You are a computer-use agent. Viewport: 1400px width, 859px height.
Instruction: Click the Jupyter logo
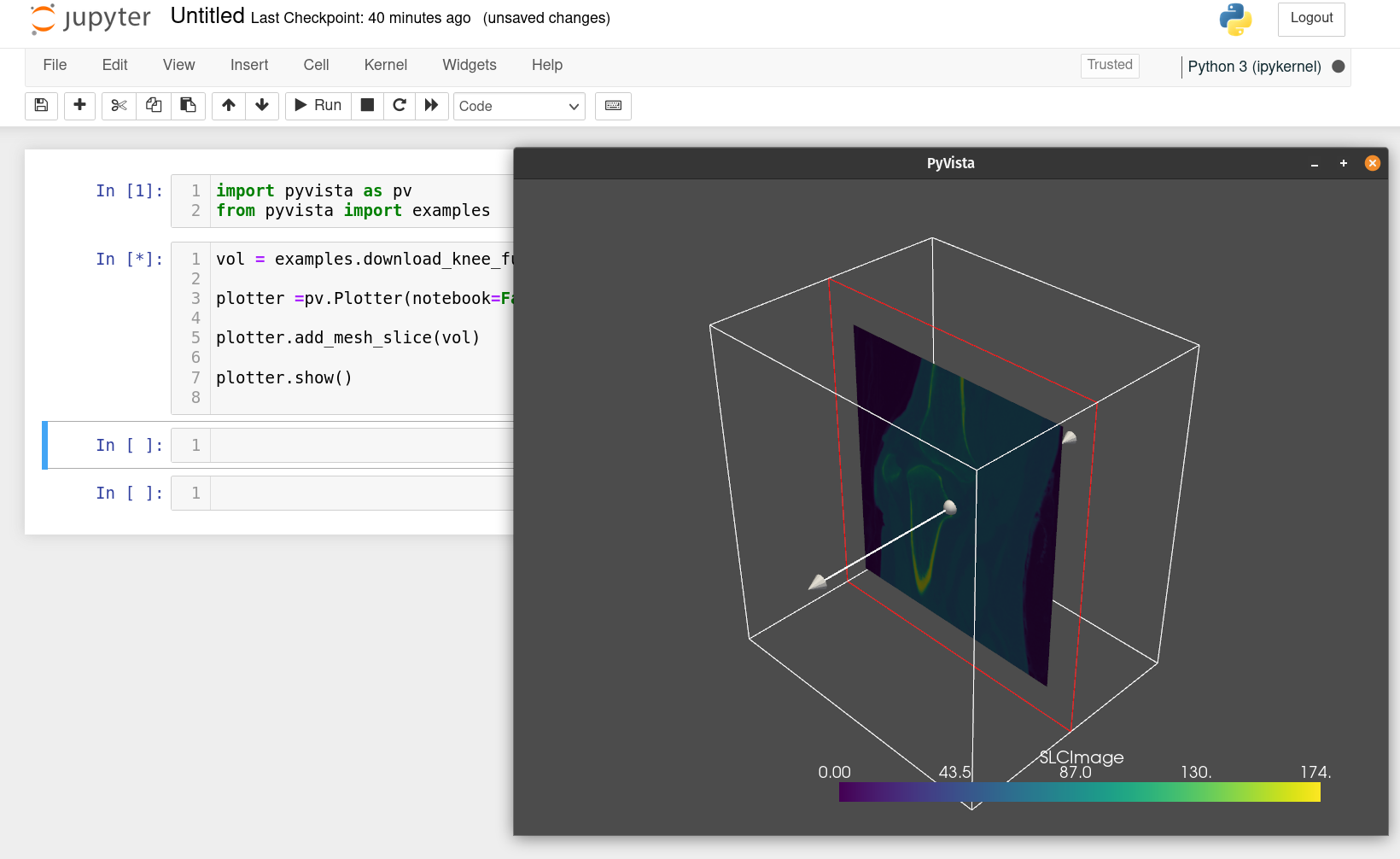click(x=90, y=19)
